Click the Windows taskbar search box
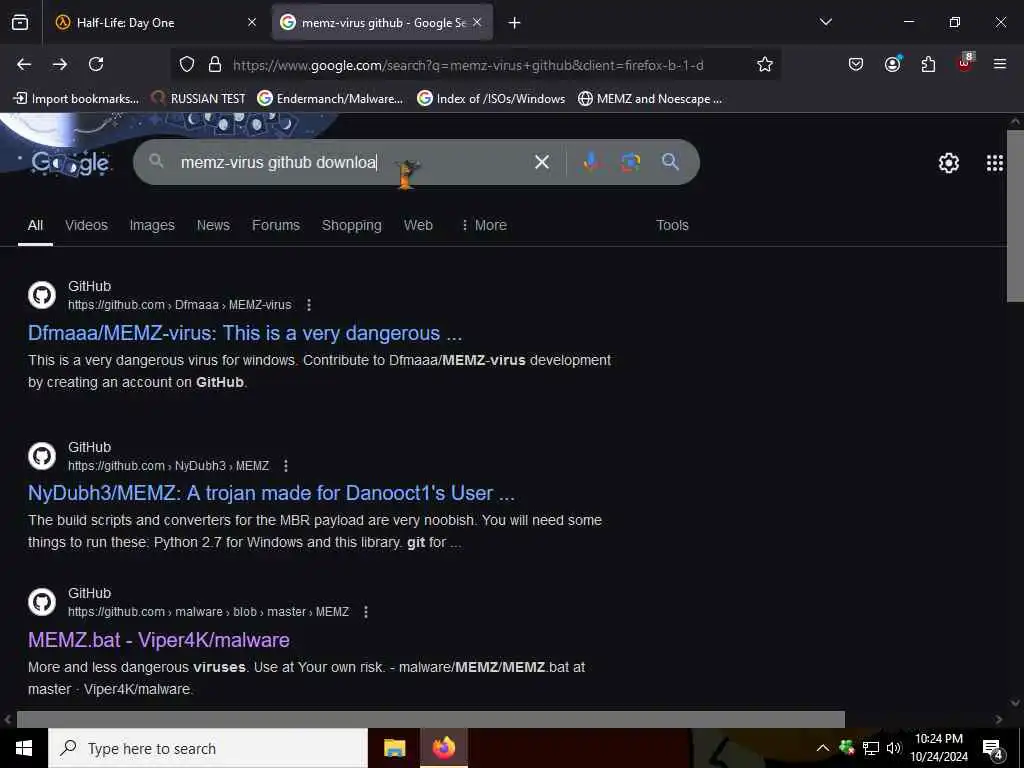 click(208, 748)
